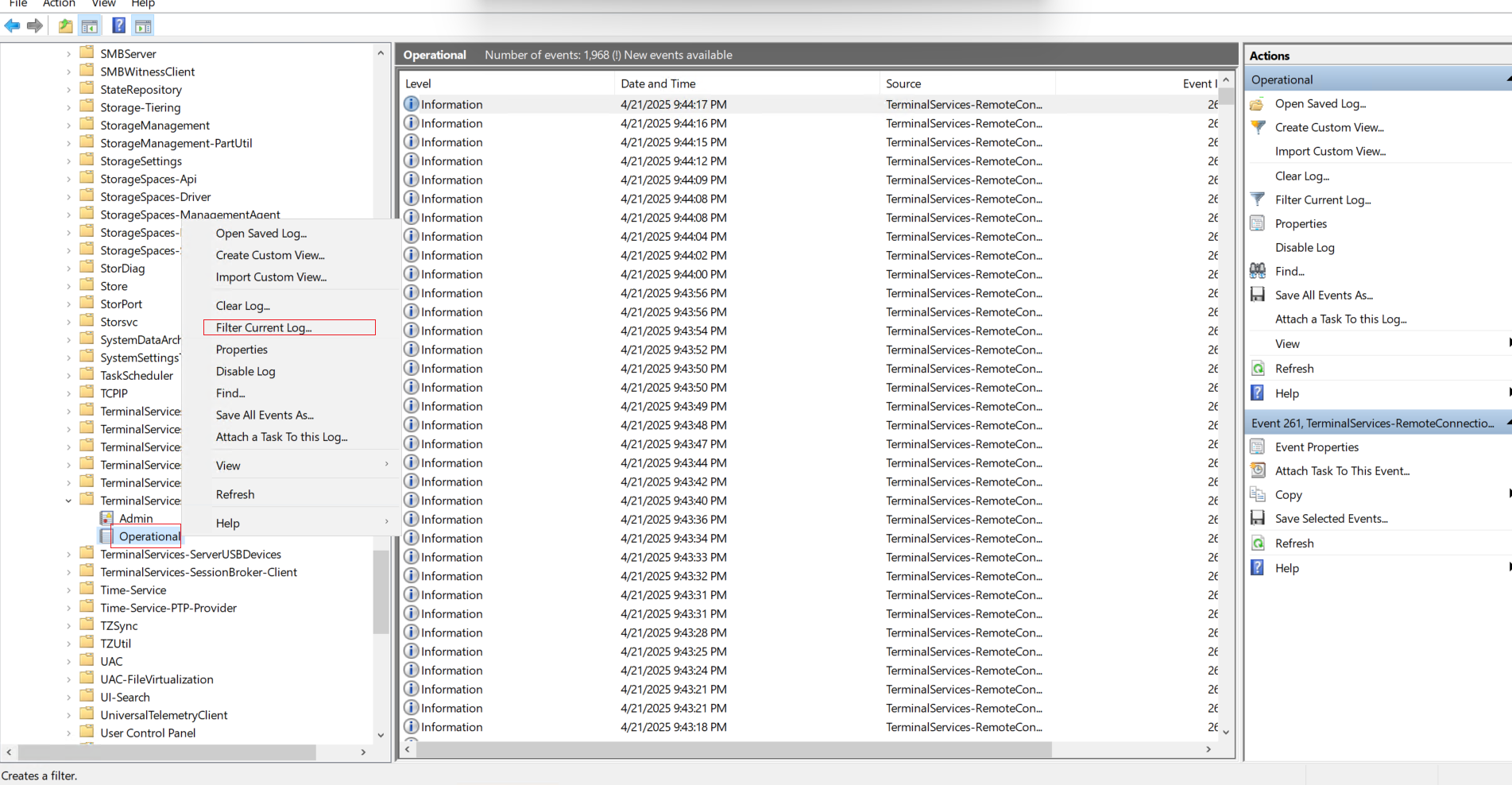Screen dimensions: 1512x785
Task: Expand the Time-Service tree node
Action: tap(68, 590)
